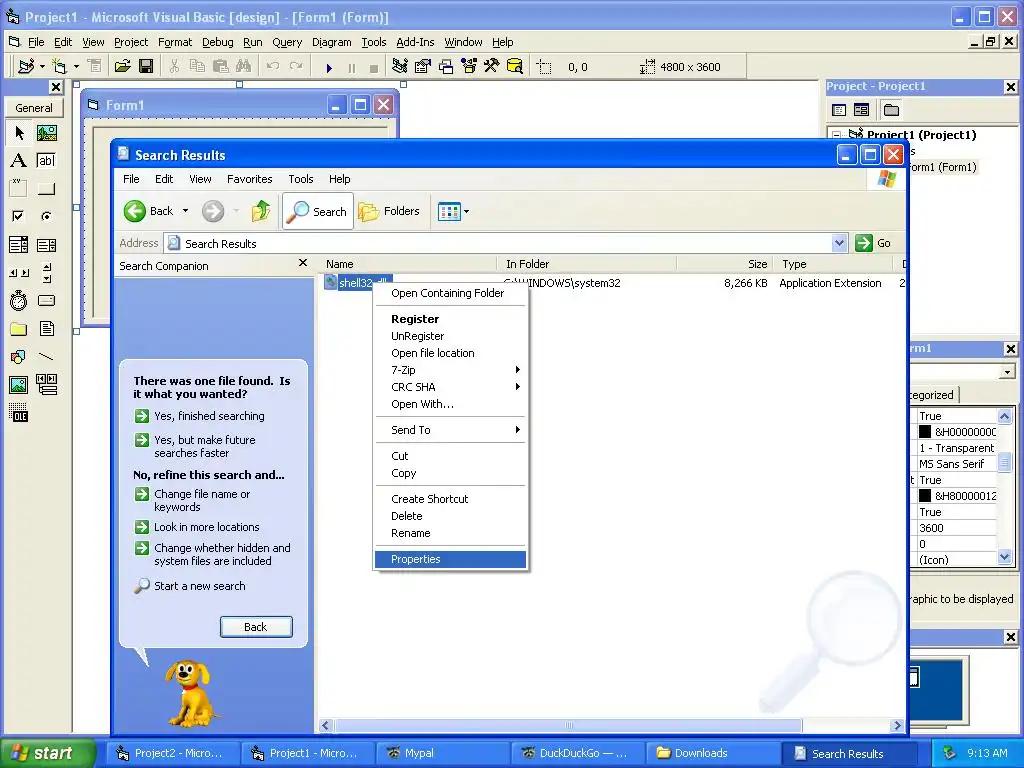Open Form Layout Window toolbar icon
Screen dimensions: 1024x768
coord(446,67)
